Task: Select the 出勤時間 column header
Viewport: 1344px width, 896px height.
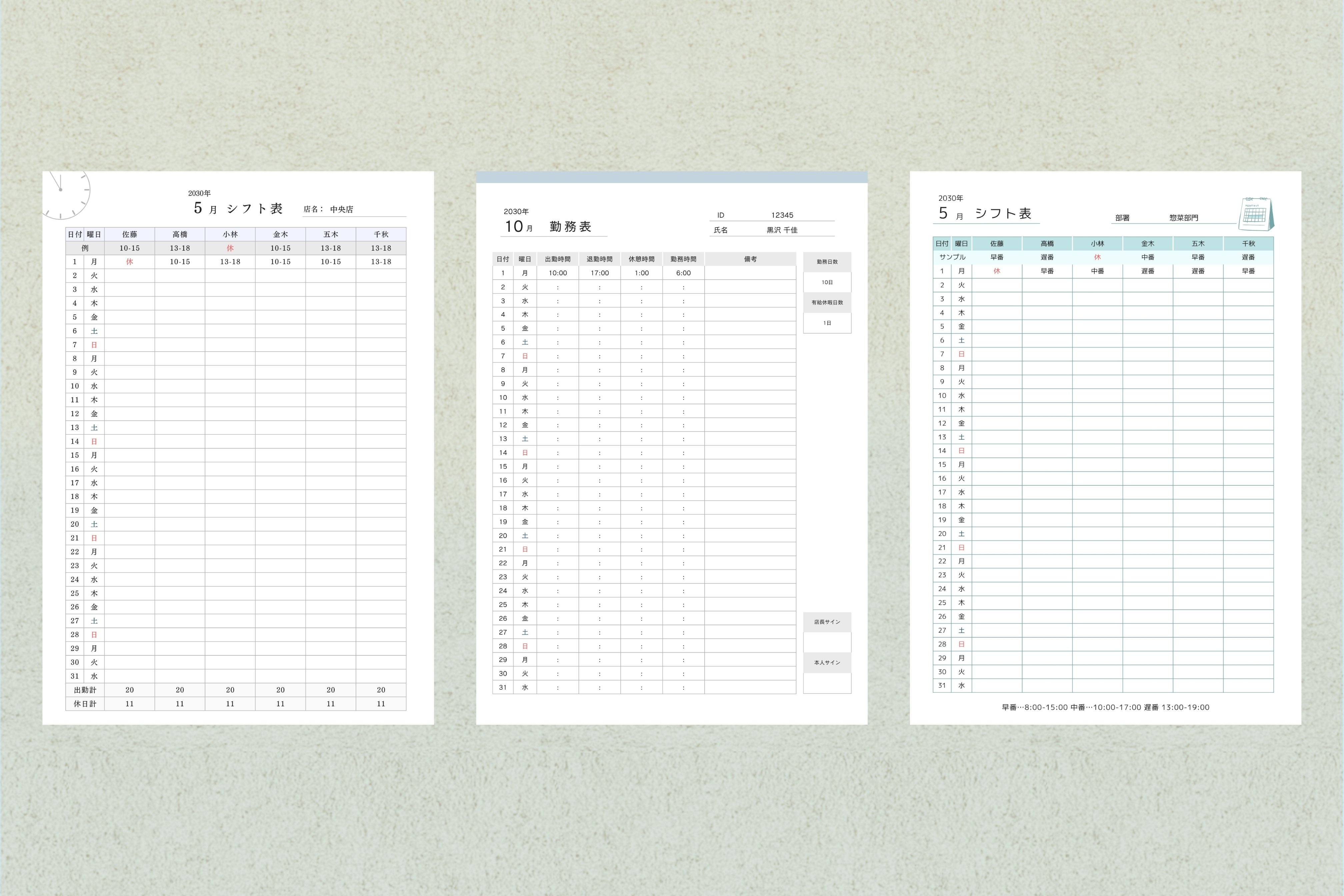Action: point(558,259)
